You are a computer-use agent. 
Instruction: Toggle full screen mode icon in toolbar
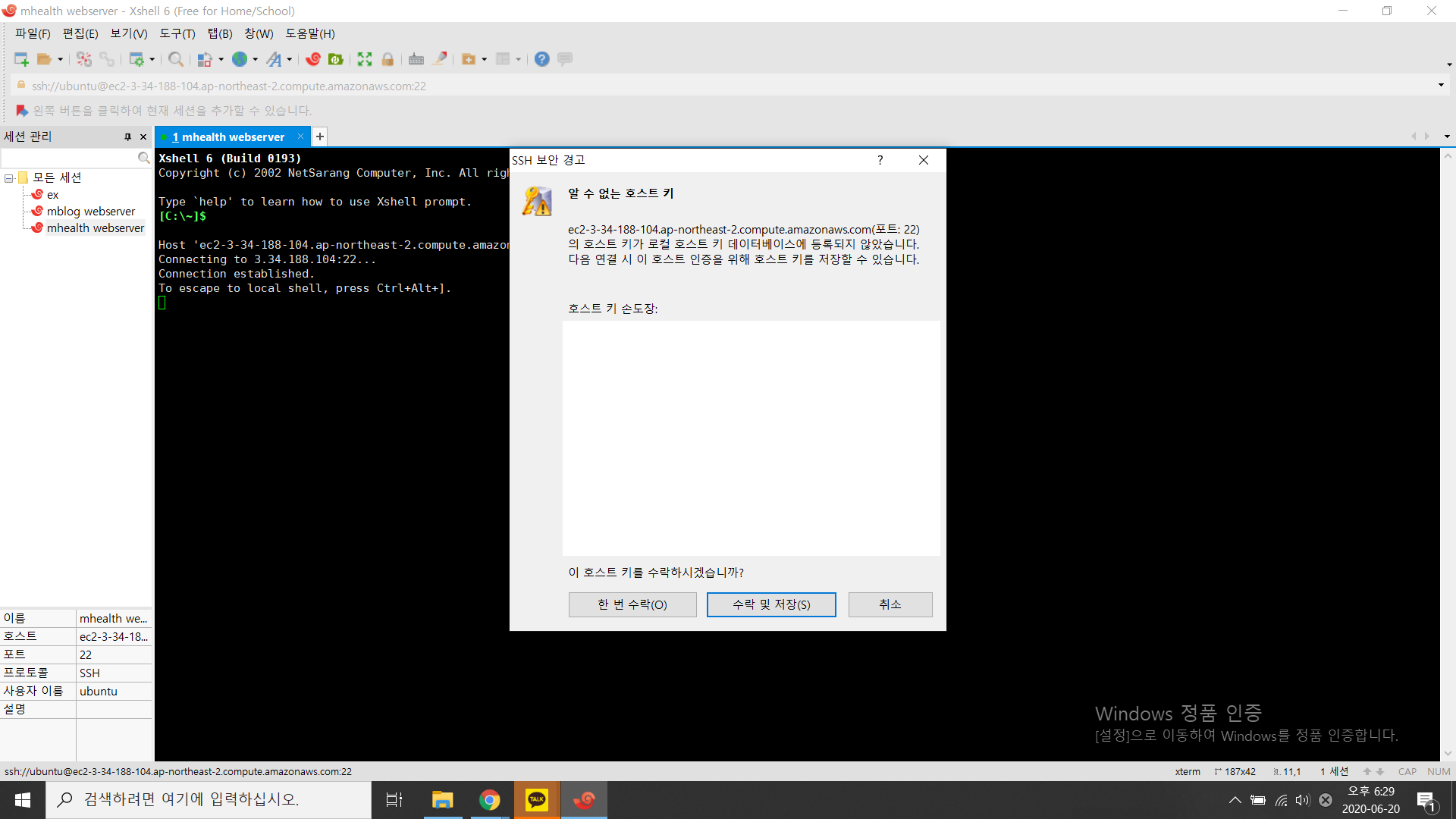(x=365, y=59)
